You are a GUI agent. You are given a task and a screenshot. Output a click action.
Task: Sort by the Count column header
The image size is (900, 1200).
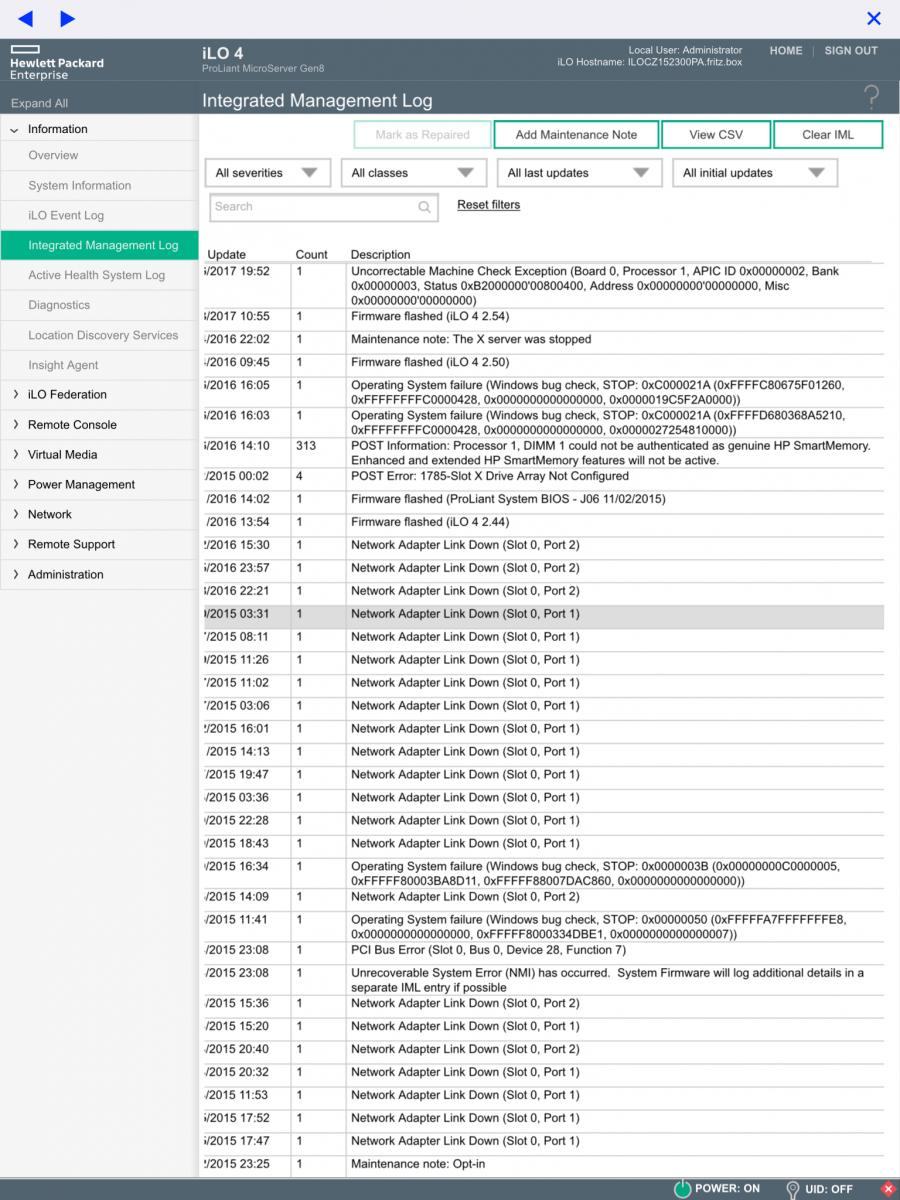point(312,255)
